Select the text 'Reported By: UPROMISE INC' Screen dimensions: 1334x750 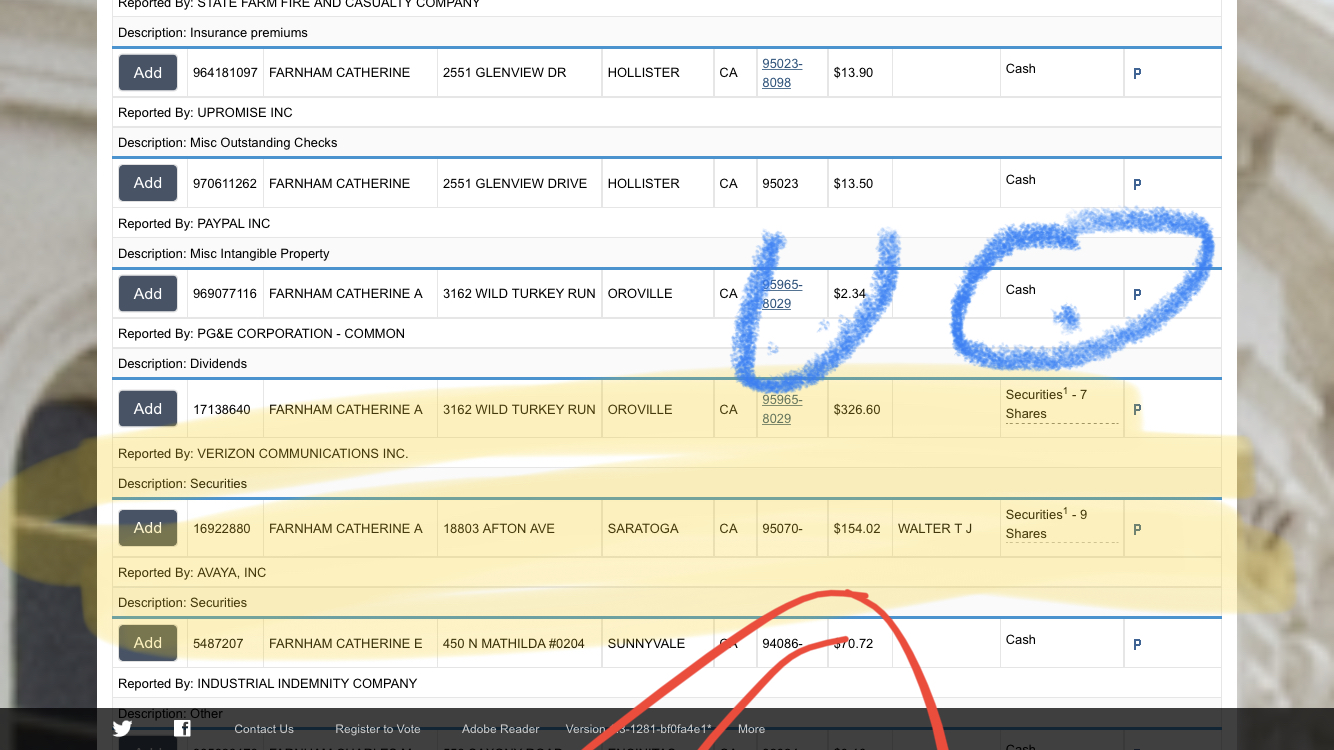[205, 113]
